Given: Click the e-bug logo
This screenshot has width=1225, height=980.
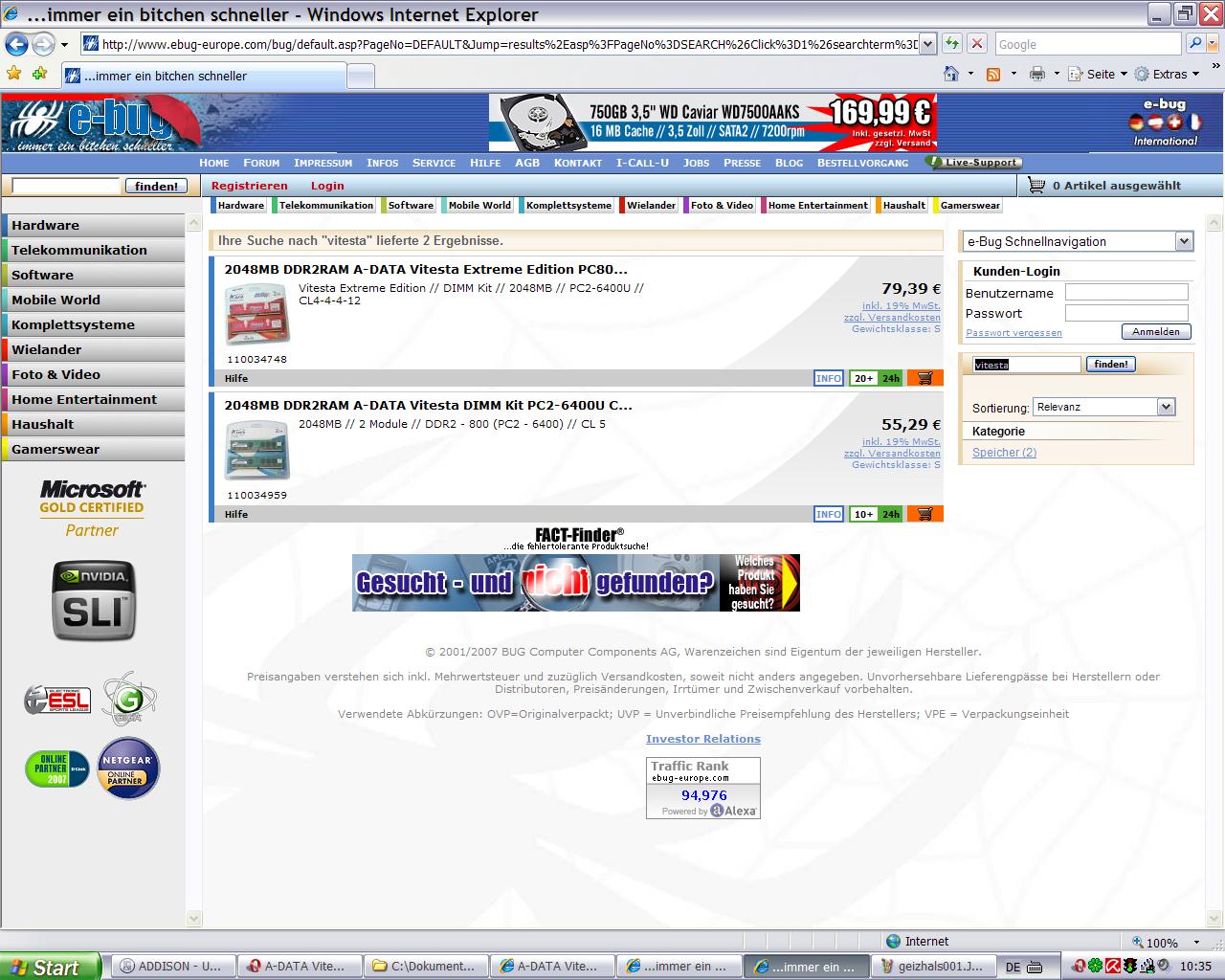Looking at the screenshot, I should [100, 122].
